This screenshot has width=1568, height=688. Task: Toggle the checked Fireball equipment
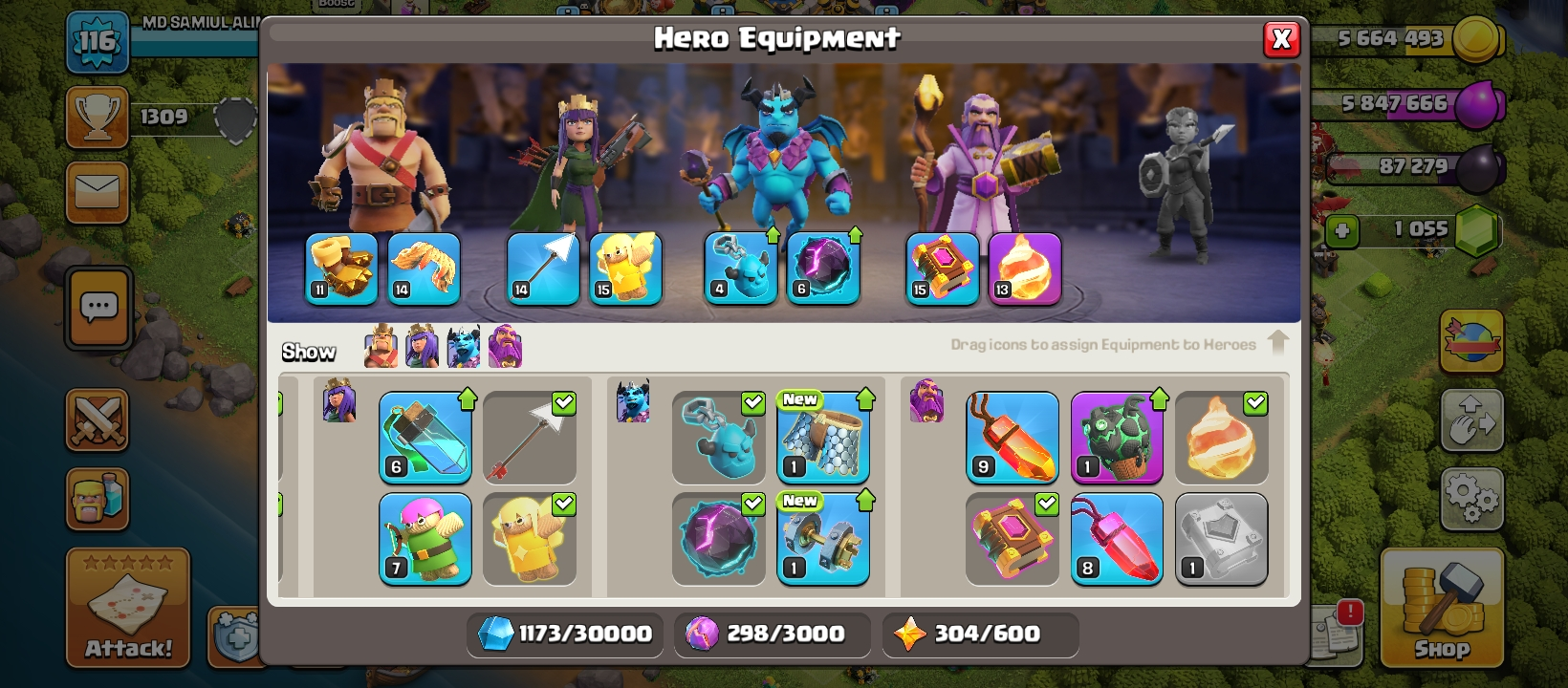(x=1222, y=438)
